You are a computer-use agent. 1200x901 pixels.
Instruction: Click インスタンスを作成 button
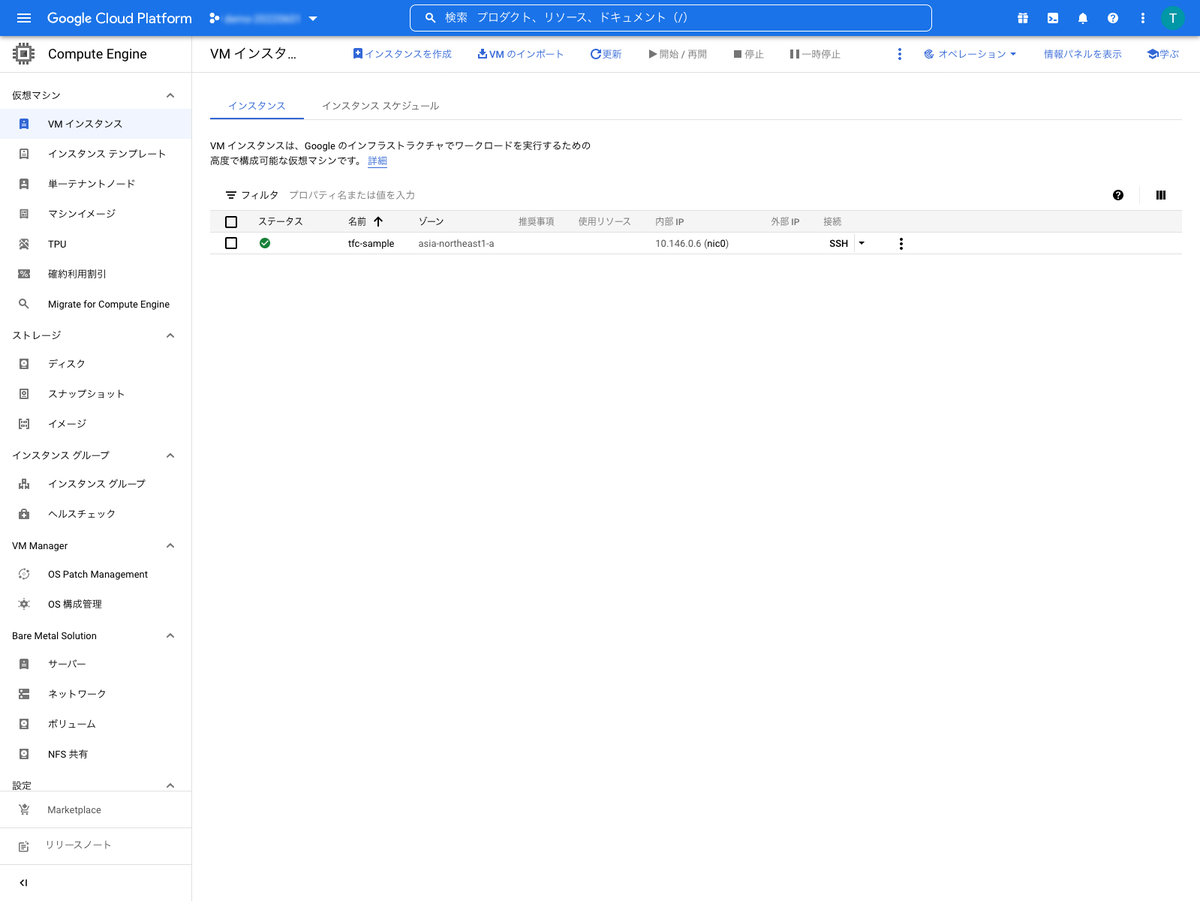(x=402, y=54)
